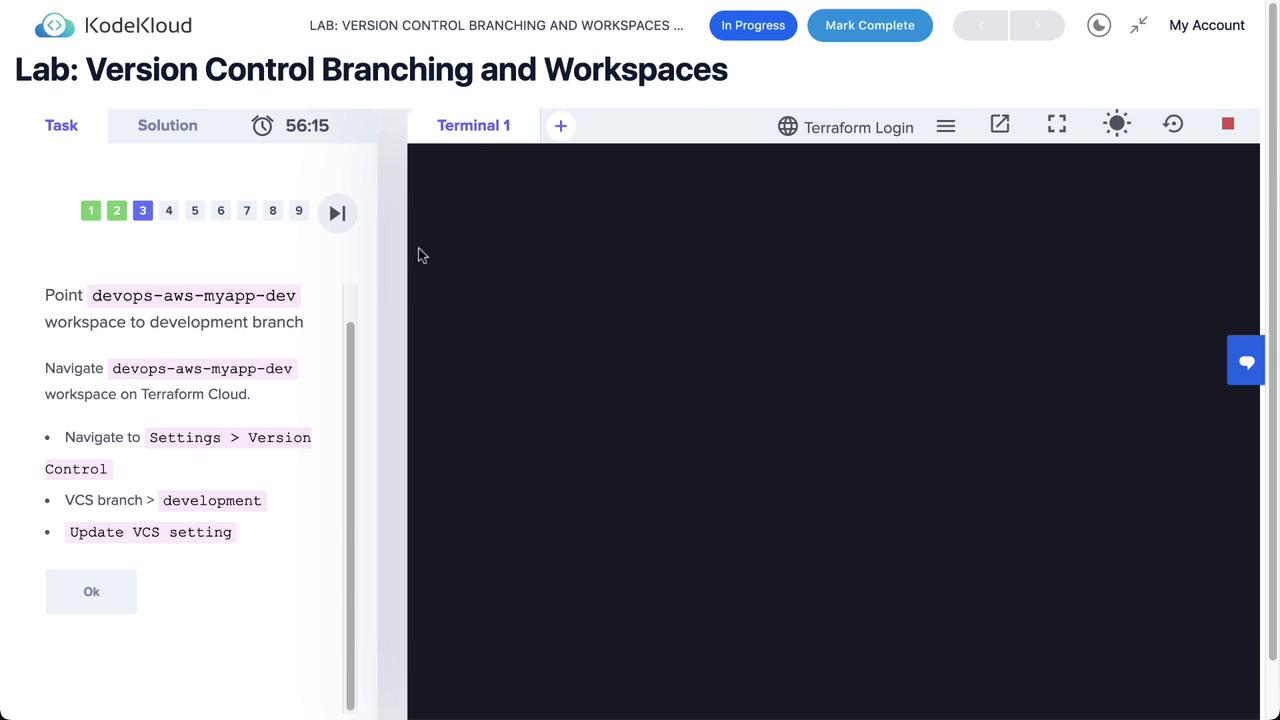Select the 'development' branch code text
Image resolution: width=1280 pixels, height=720 pixels.
pyautogui.click(x=212, y=500)
